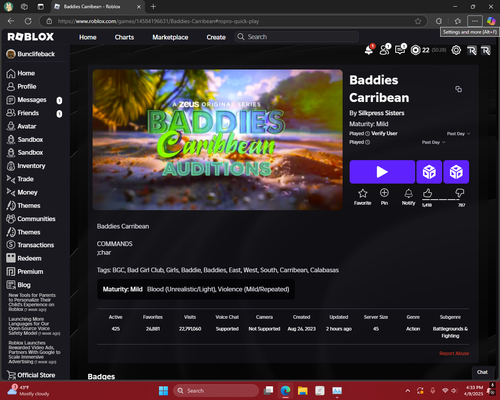Open the notifications bell in Roblox header

pyautogui.click(x=369, y=50)
